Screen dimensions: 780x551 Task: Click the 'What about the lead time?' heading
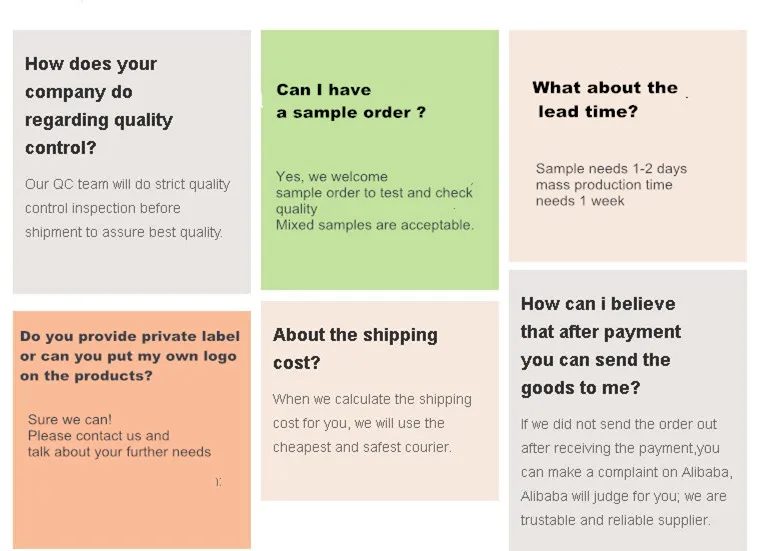point(604,100)
